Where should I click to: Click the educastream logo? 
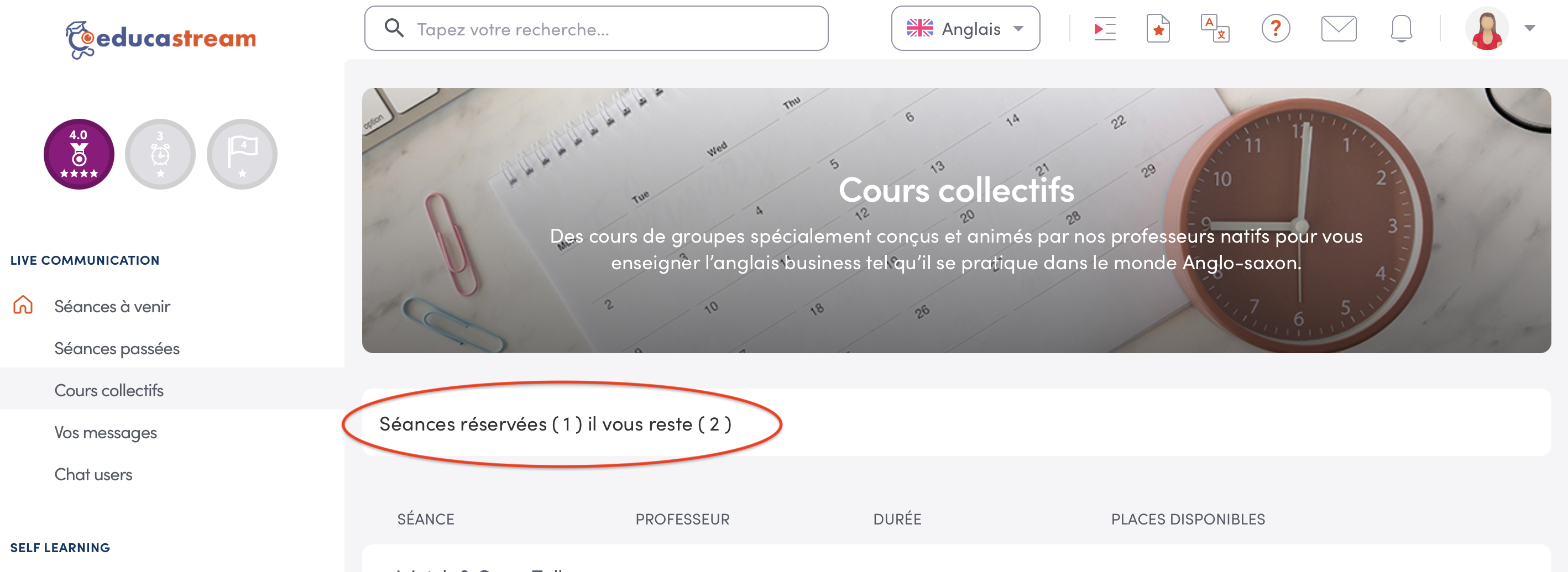pyautogui.click(x=160, y=38)
